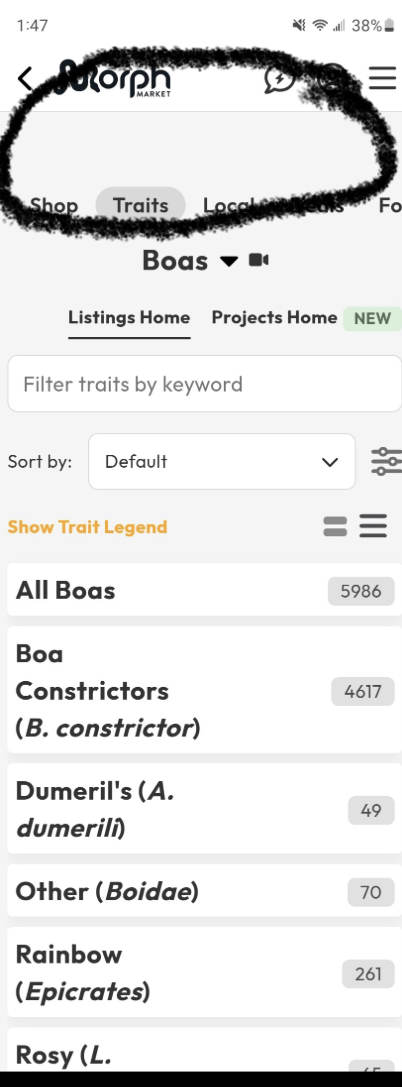Open the Listings Home tab

(x=129, y=318)
